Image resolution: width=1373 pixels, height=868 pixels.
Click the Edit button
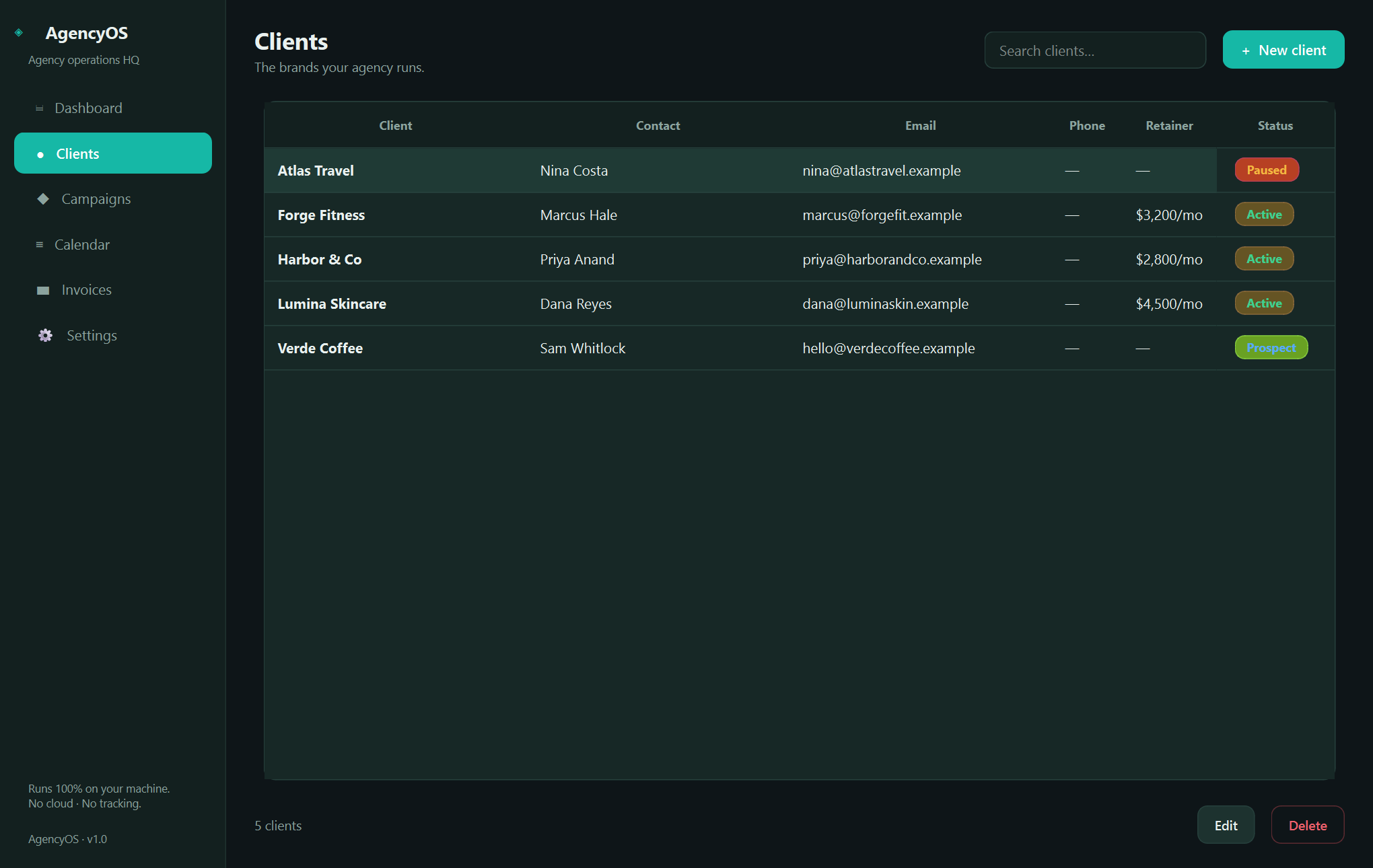point(1226,825)
